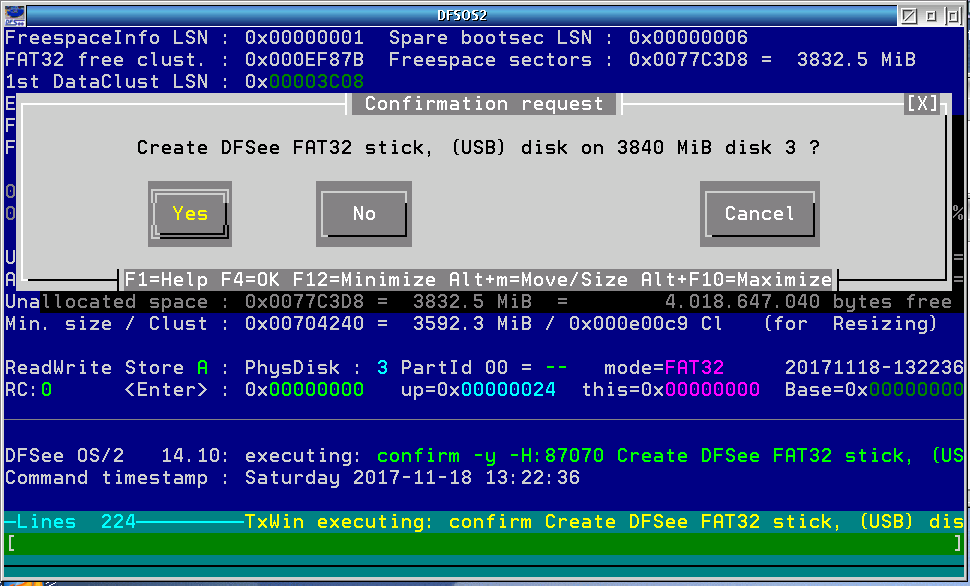Click the green command entry field

(484, 543)
